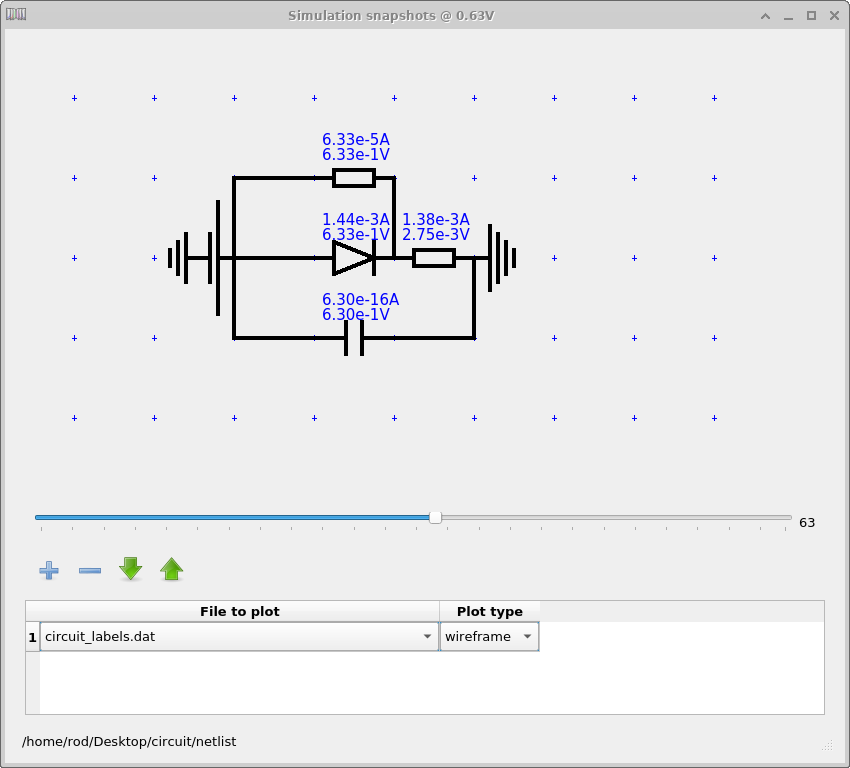This screenshot has height=768, width=850.
Task: Select row number 1 in the plot table
Action: point(32,636)
